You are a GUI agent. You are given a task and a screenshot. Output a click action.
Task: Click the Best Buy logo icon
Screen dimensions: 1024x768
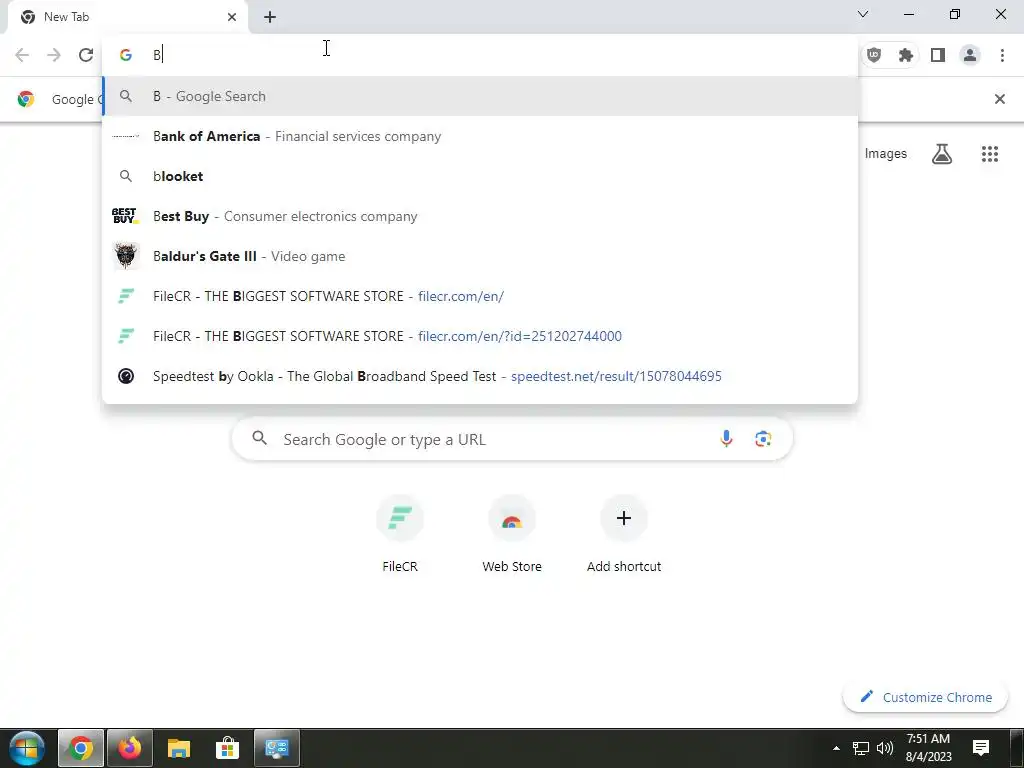[x=125, y=216]
